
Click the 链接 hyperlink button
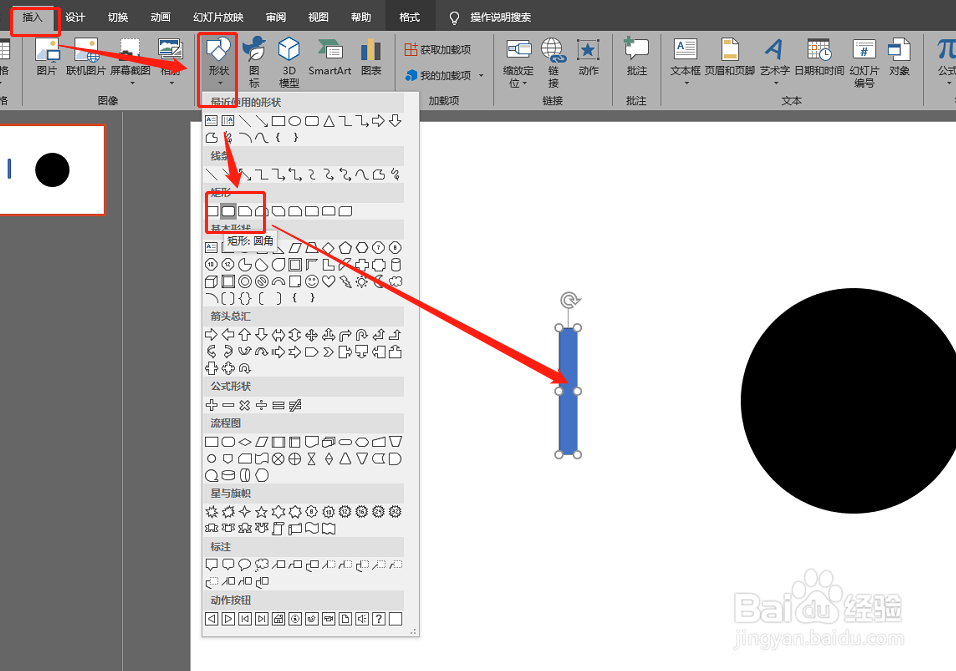(553, 62)
